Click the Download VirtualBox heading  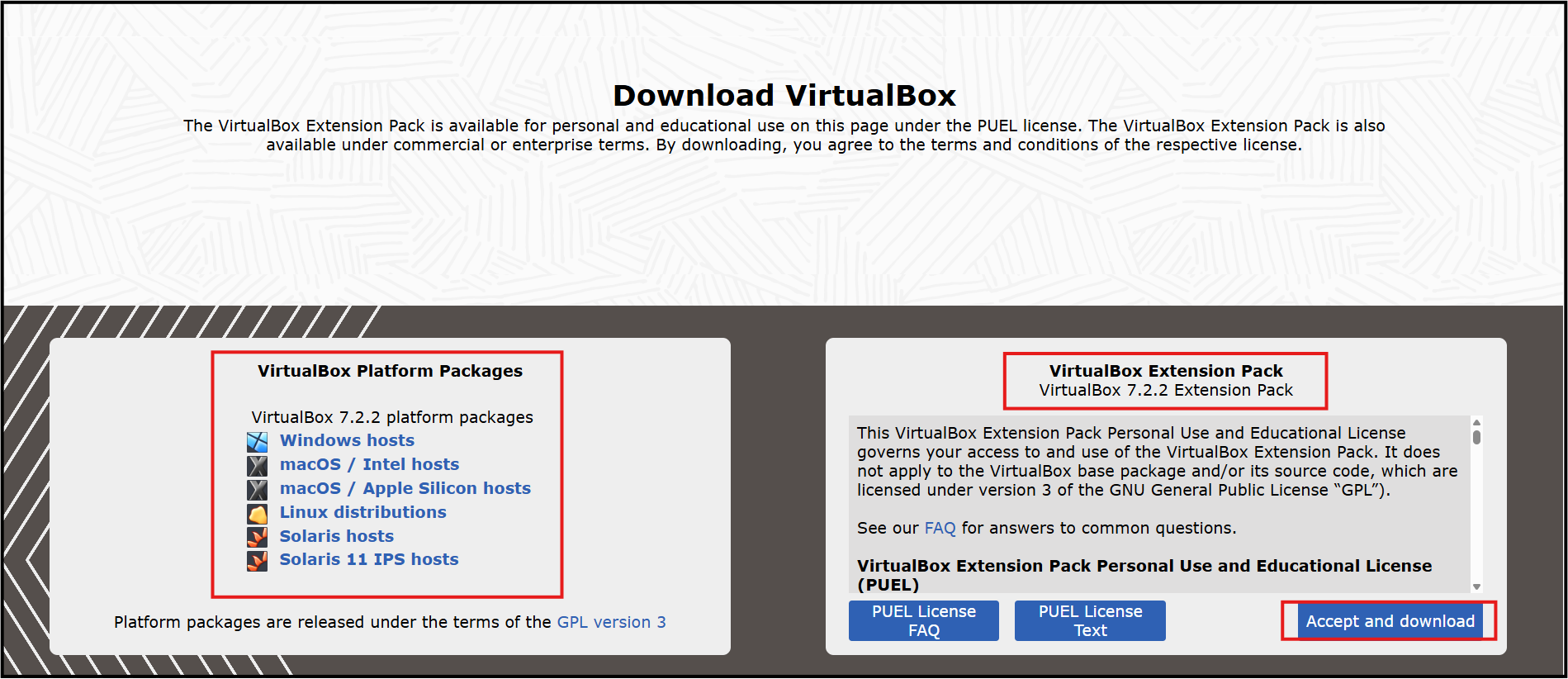pyautogui.click(x=784, y=96)
